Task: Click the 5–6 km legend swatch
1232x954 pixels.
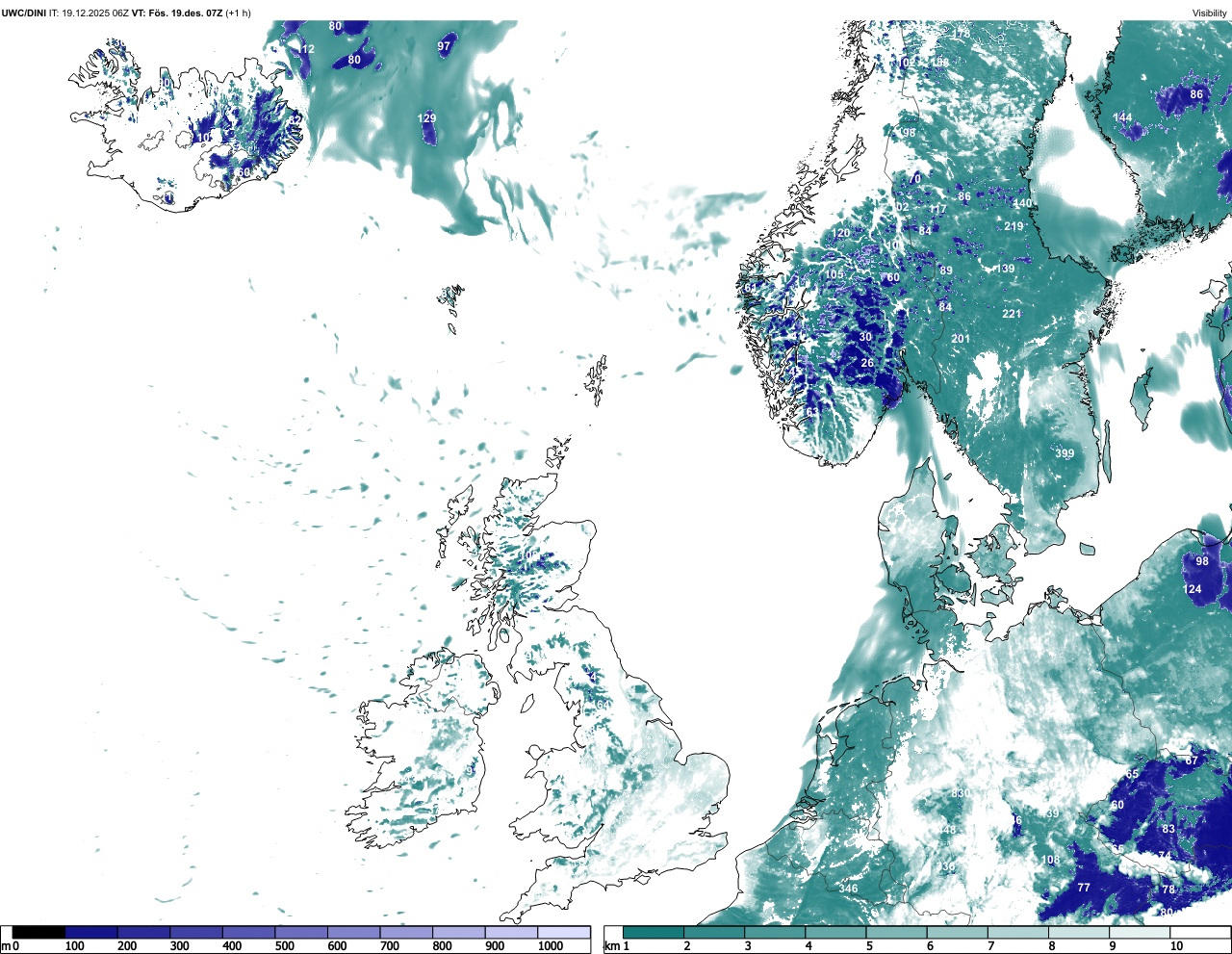Action: (896, 932)
